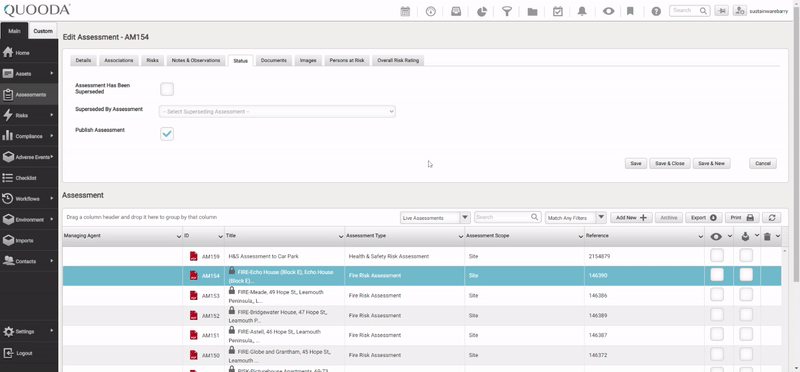The width and height of the screenshot is (800, 372).
Task: Click the Add New button
Action: point(631,217)
